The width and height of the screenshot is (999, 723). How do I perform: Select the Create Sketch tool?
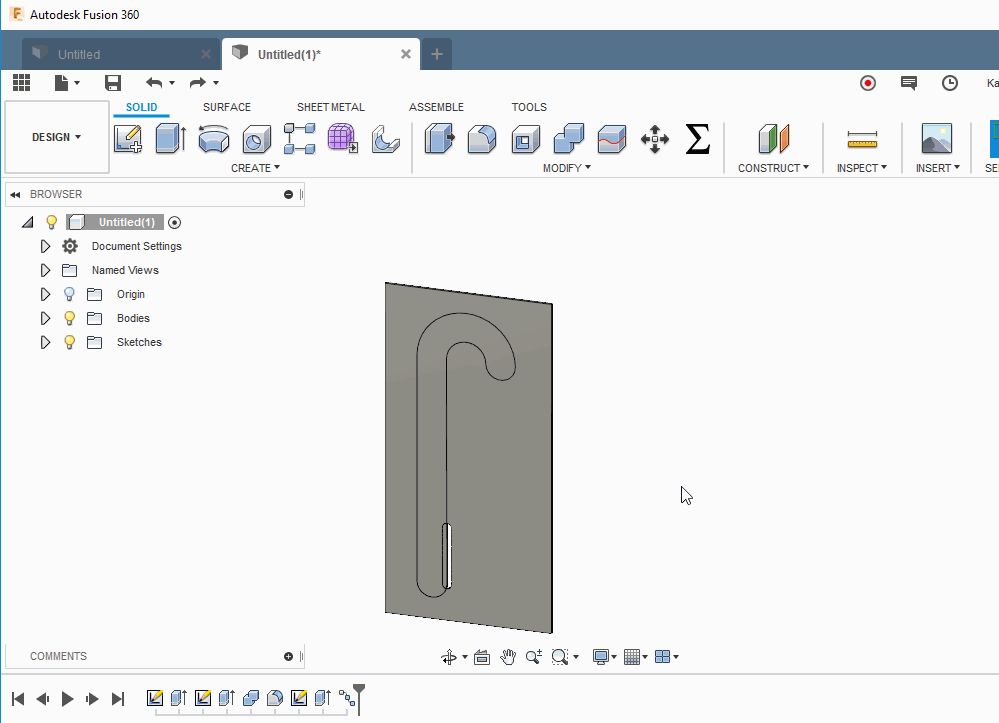[127, 139]
